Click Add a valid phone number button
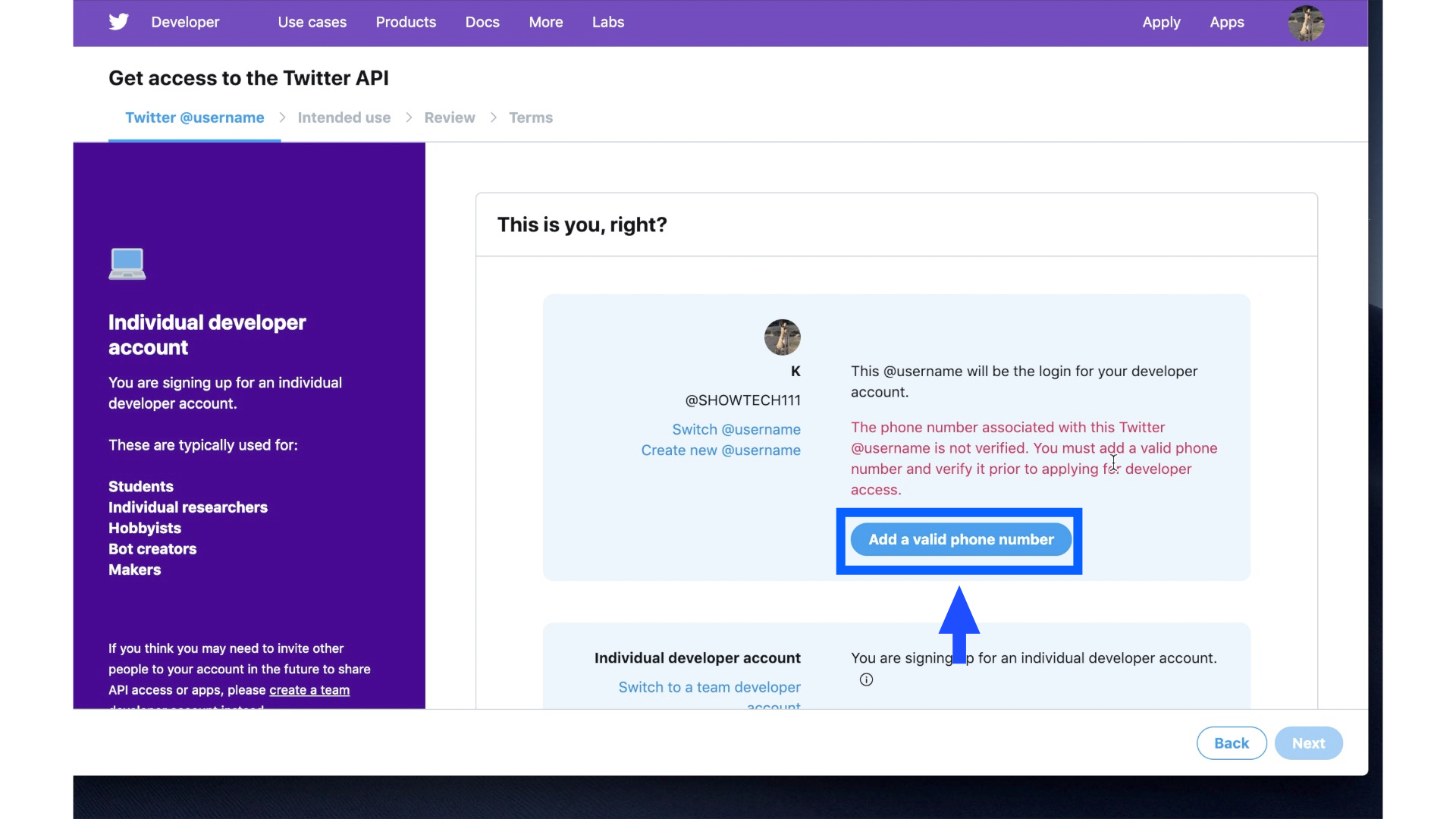This screenshot has width=1456, height=819. 961,539
